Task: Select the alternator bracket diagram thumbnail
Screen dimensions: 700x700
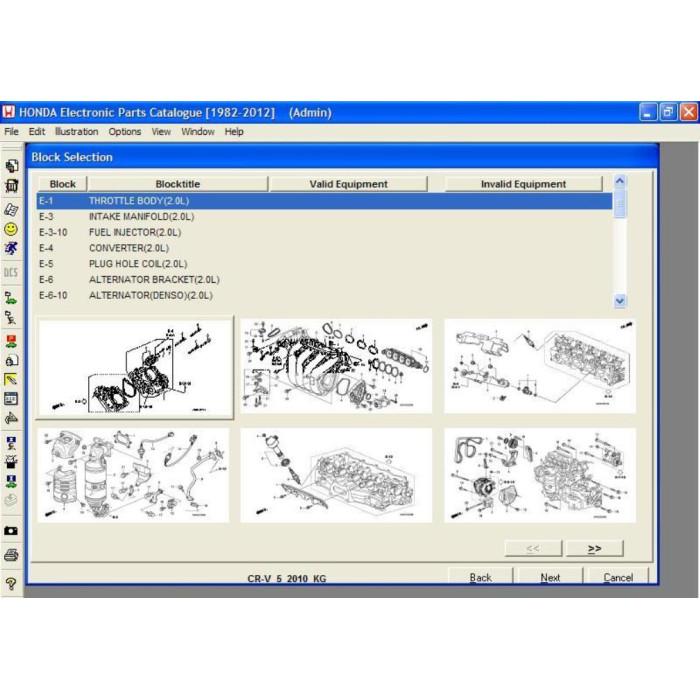Action: click(540, 475)
